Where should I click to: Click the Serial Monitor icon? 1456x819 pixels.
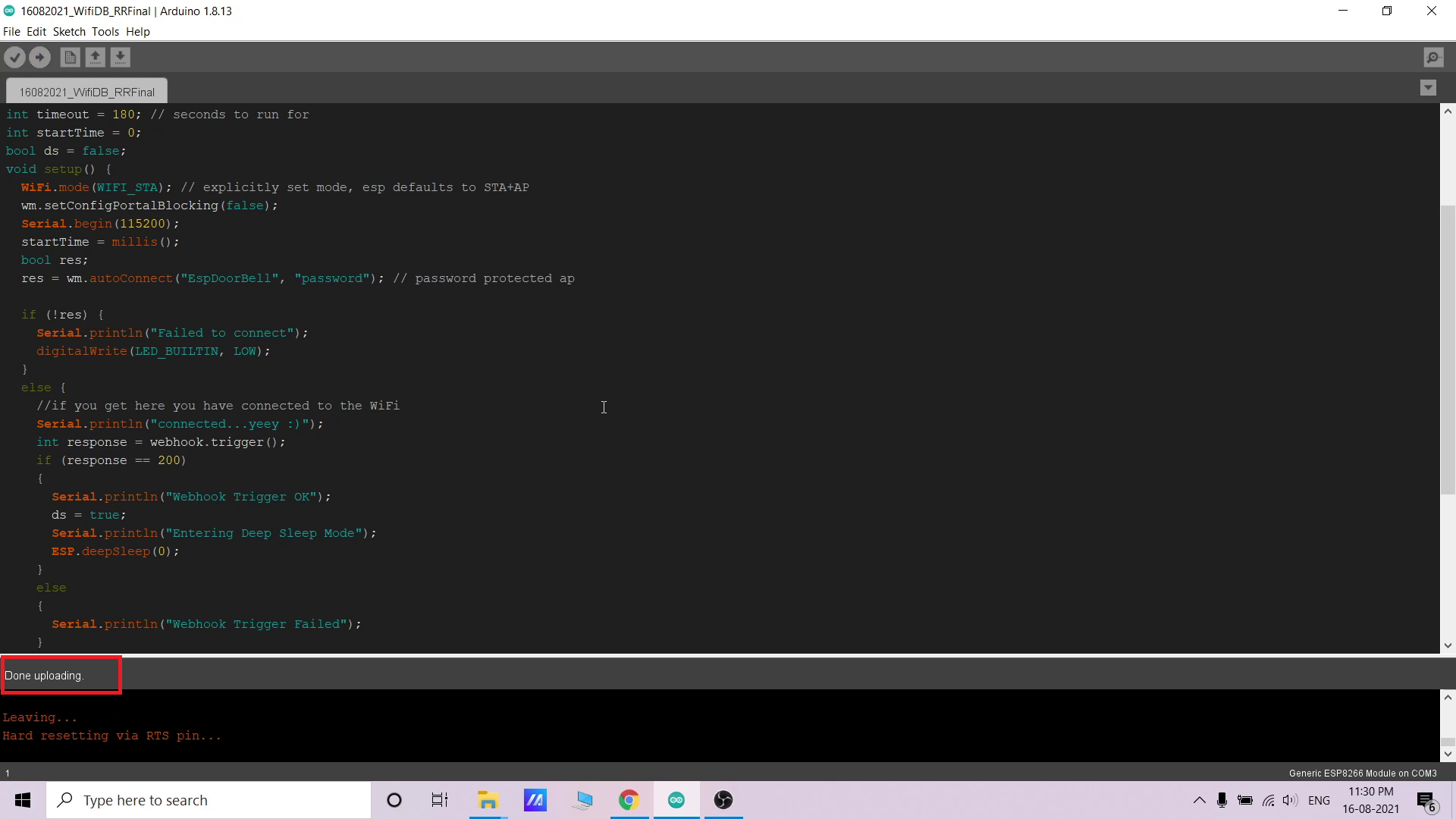[x=1434, y=57]
